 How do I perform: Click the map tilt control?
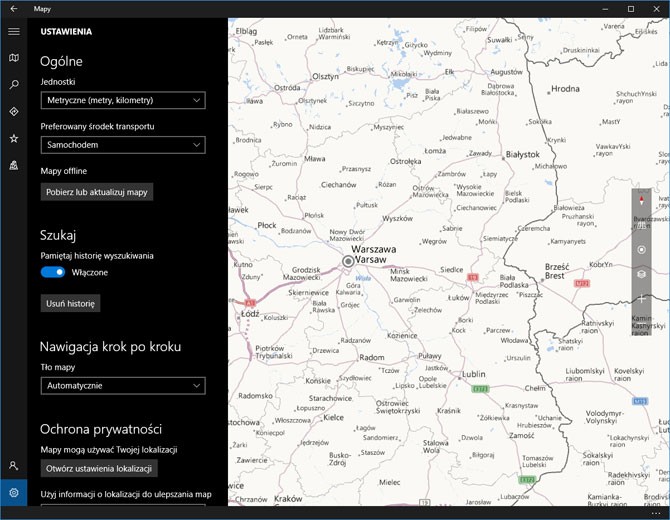641,225
